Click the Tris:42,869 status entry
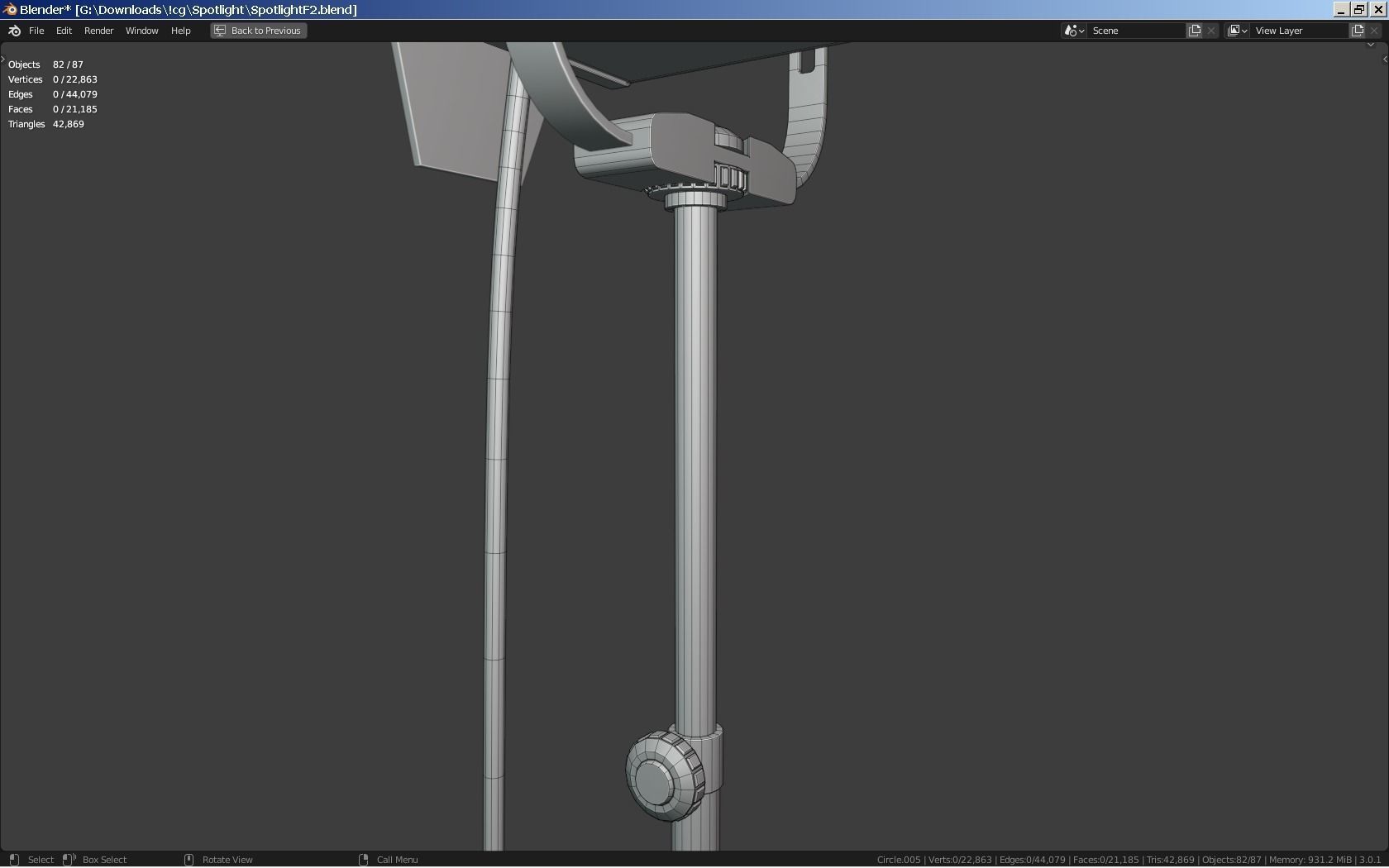Screen dimensions: 1389x868 point(1170,860)
